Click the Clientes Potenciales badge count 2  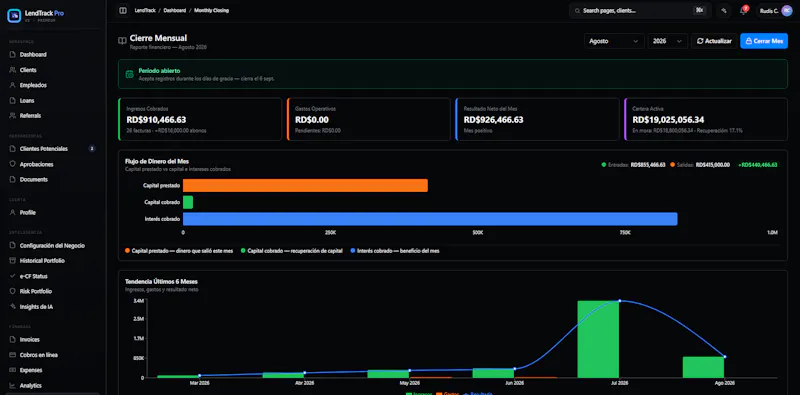coord(92,149)
